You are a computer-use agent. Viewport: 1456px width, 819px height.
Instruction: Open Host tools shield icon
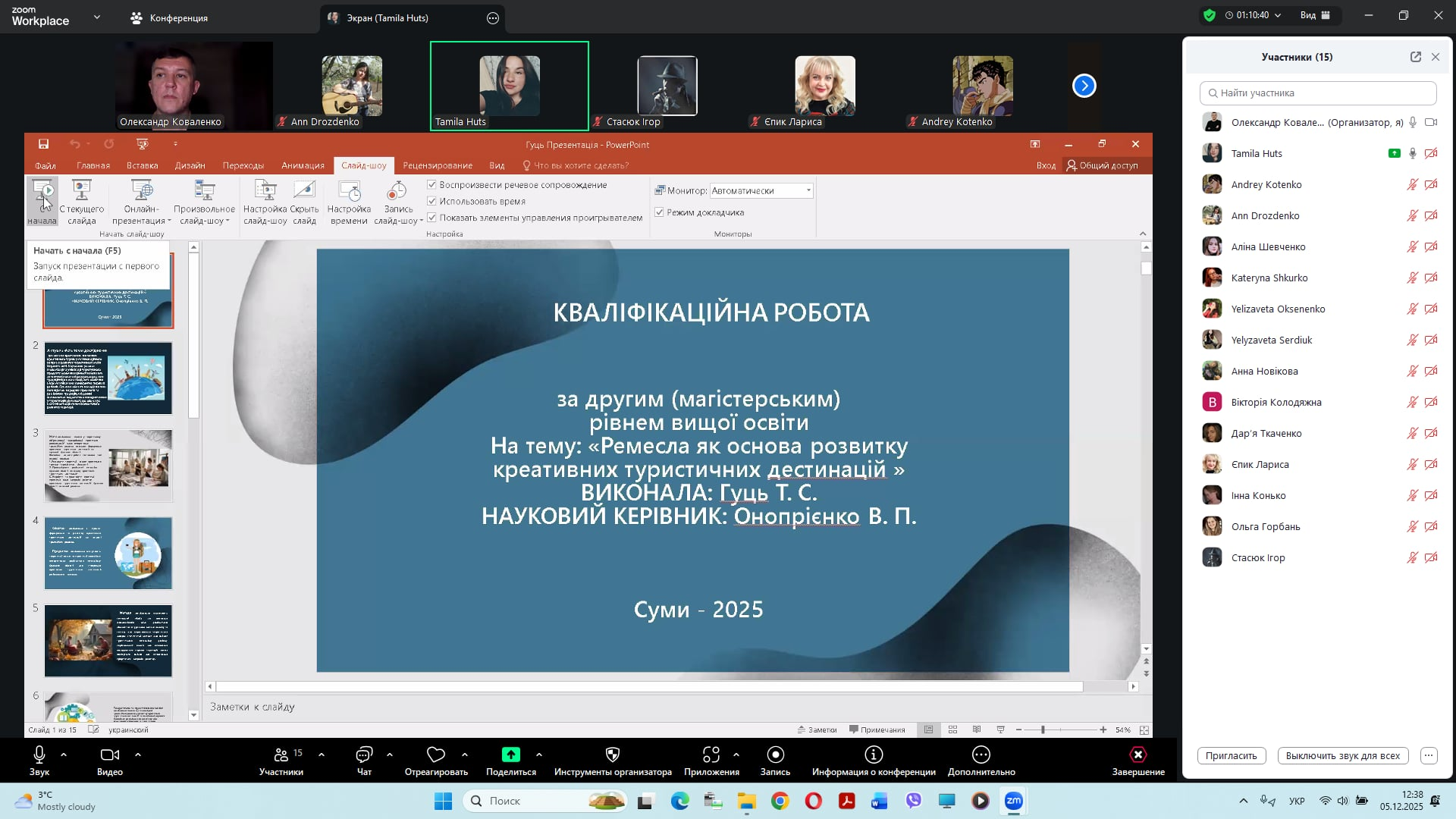click(x=613, y=755)
